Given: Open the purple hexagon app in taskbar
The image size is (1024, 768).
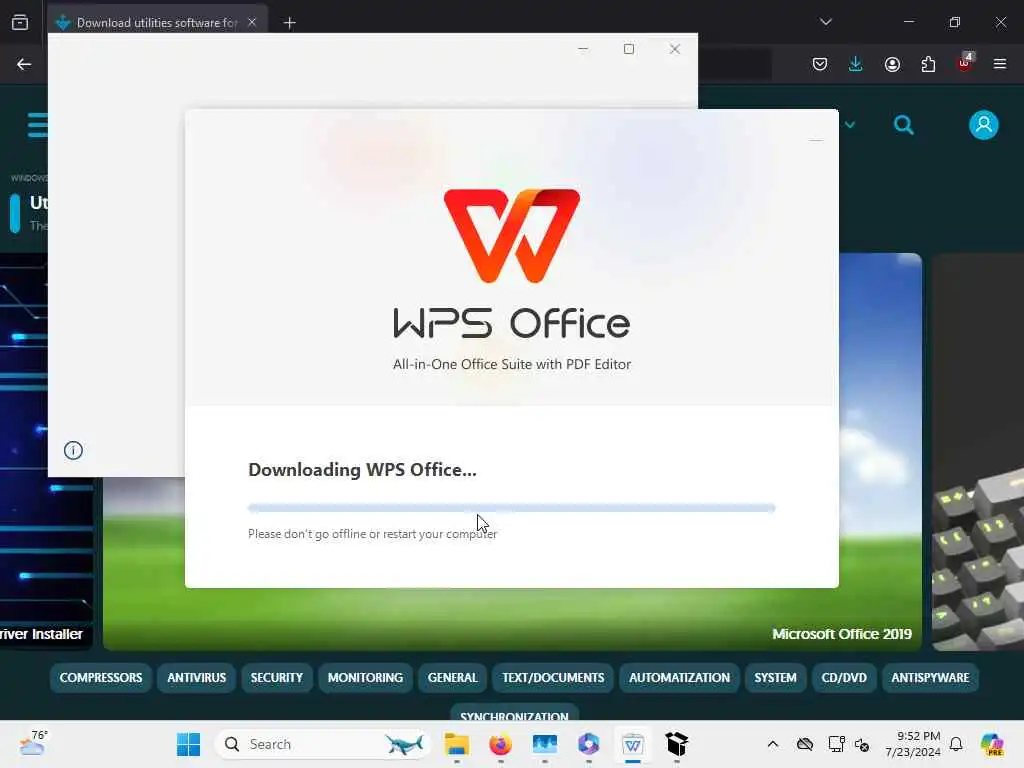Looking at the screenshot, I should 588,744.
